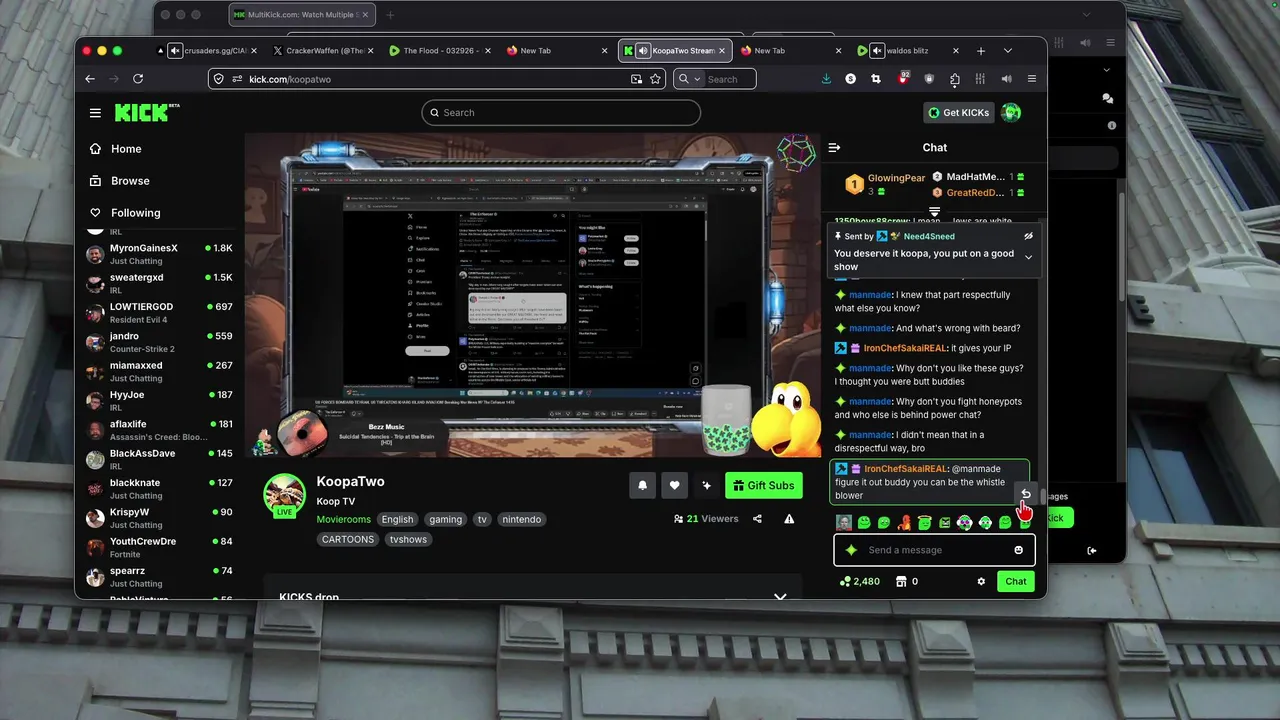The image size is (1280, 720).
Task: Open the Kick hamburger sidebar menu
Action: (x=95, y=113)
